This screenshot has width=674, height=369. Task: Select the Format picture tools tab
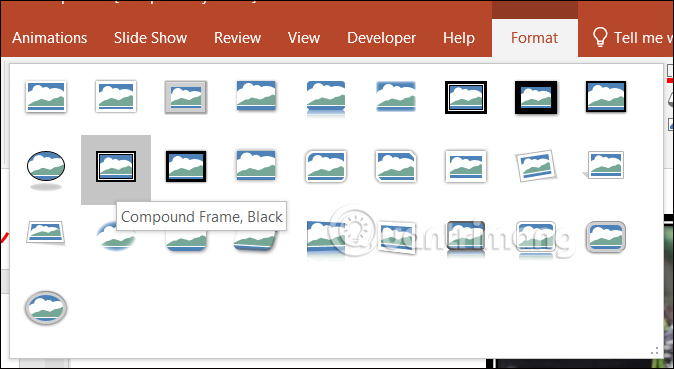click(535, 38)
